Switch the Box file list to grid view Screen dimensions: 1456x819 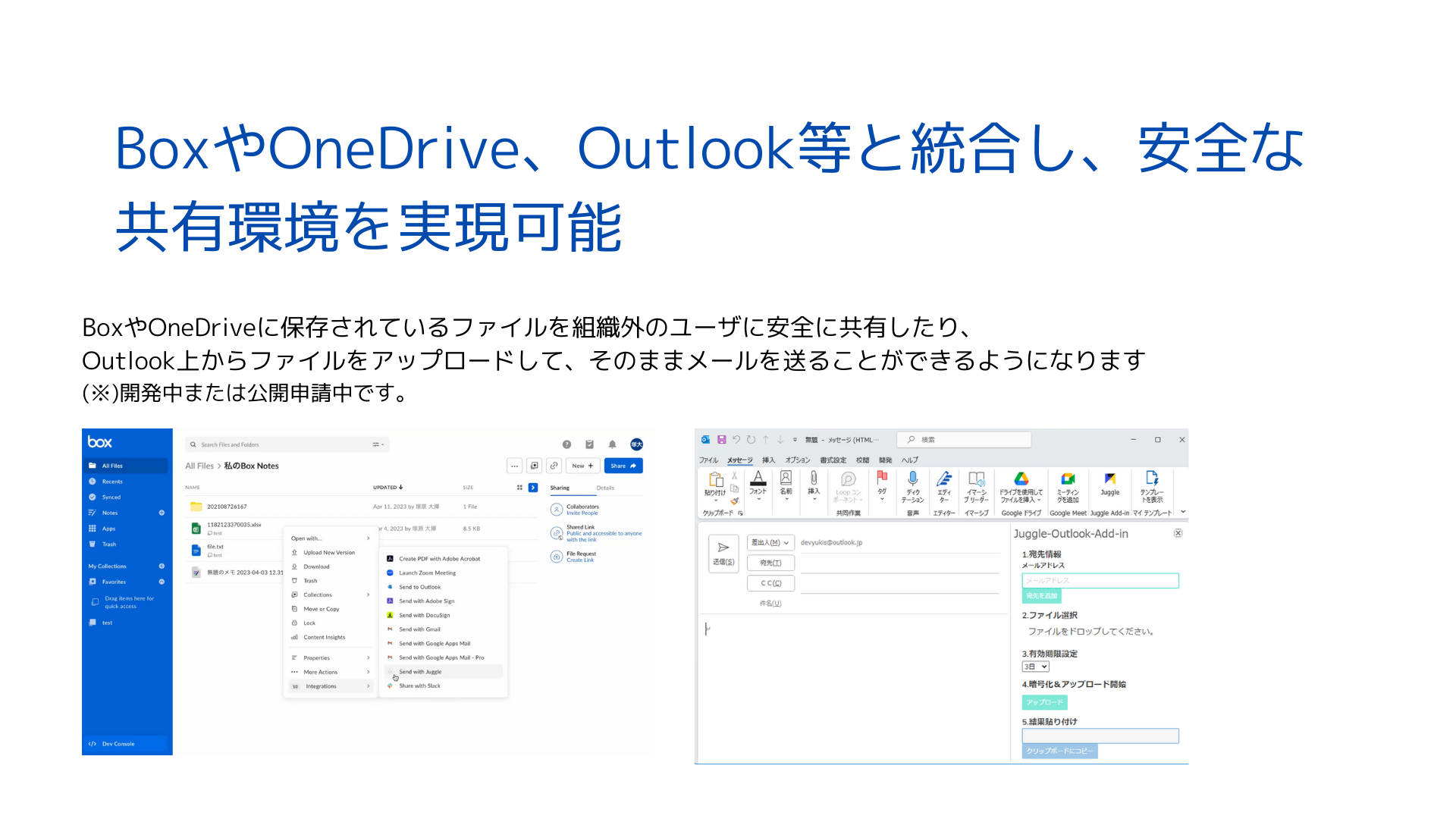pos(519,487)
